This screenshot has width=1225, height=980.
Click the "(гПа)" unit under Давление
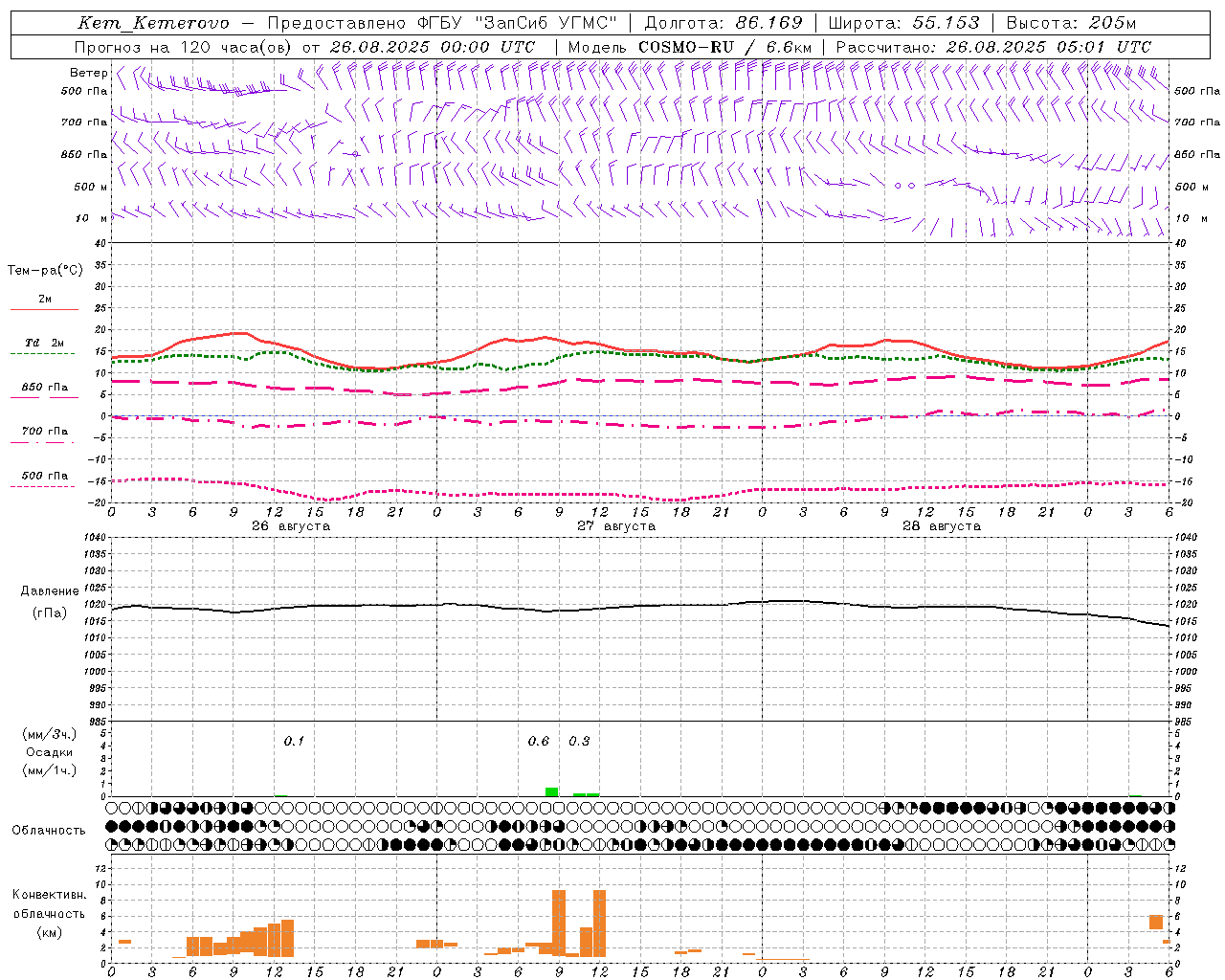(50, 613)
